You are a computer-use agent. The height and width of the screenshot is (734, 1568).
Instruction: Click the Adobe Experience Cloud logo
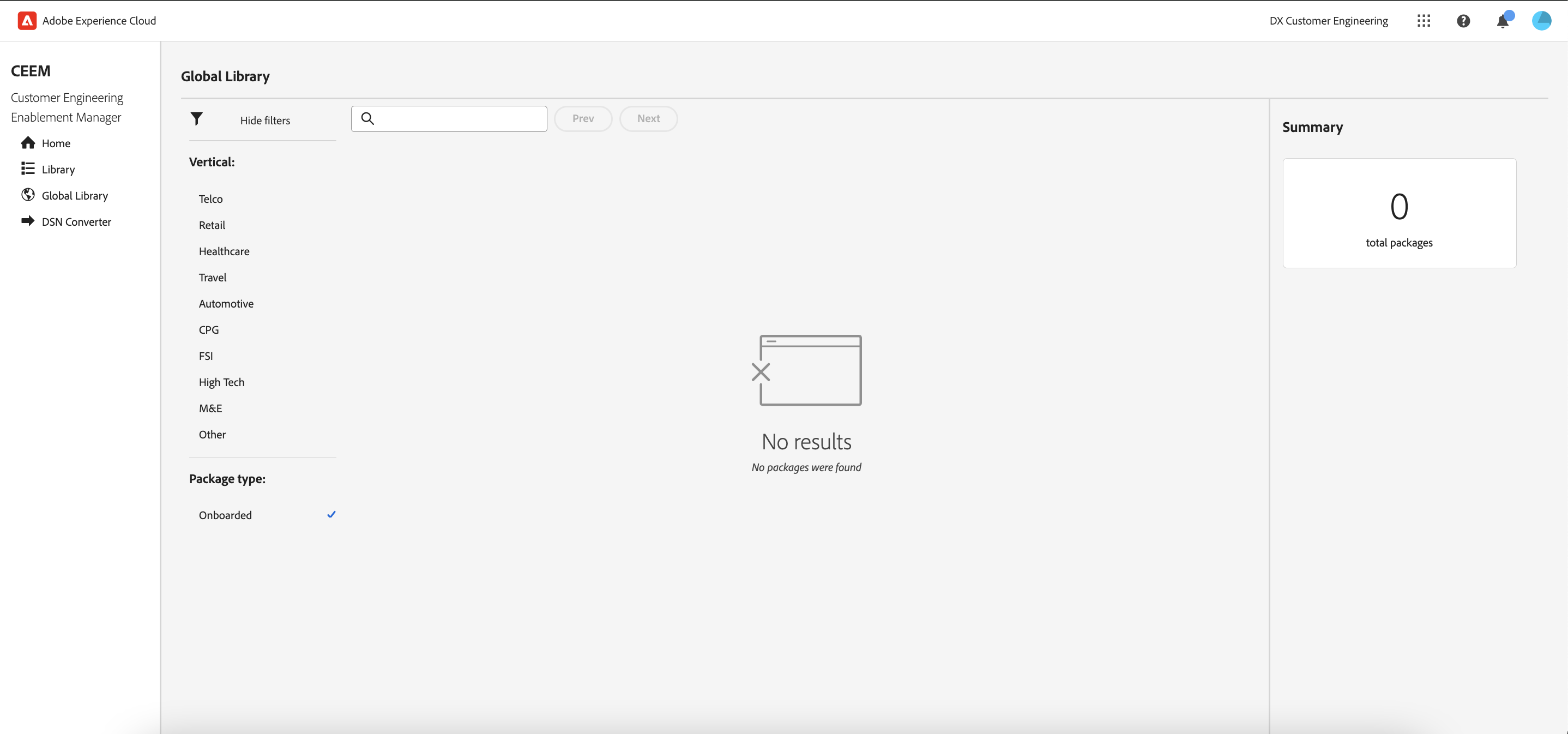point(27,21)
